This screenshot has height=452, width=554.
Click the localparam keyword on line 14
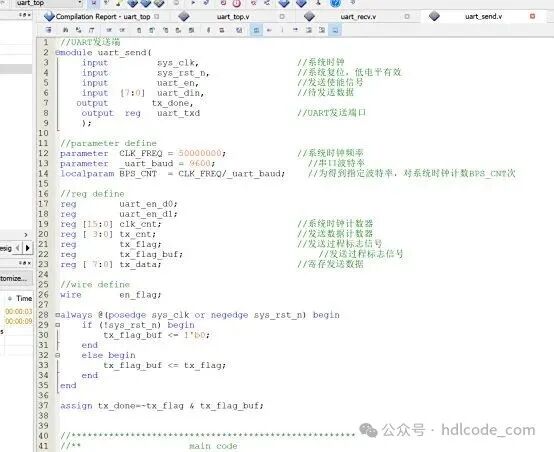click(x=87, y=174)
